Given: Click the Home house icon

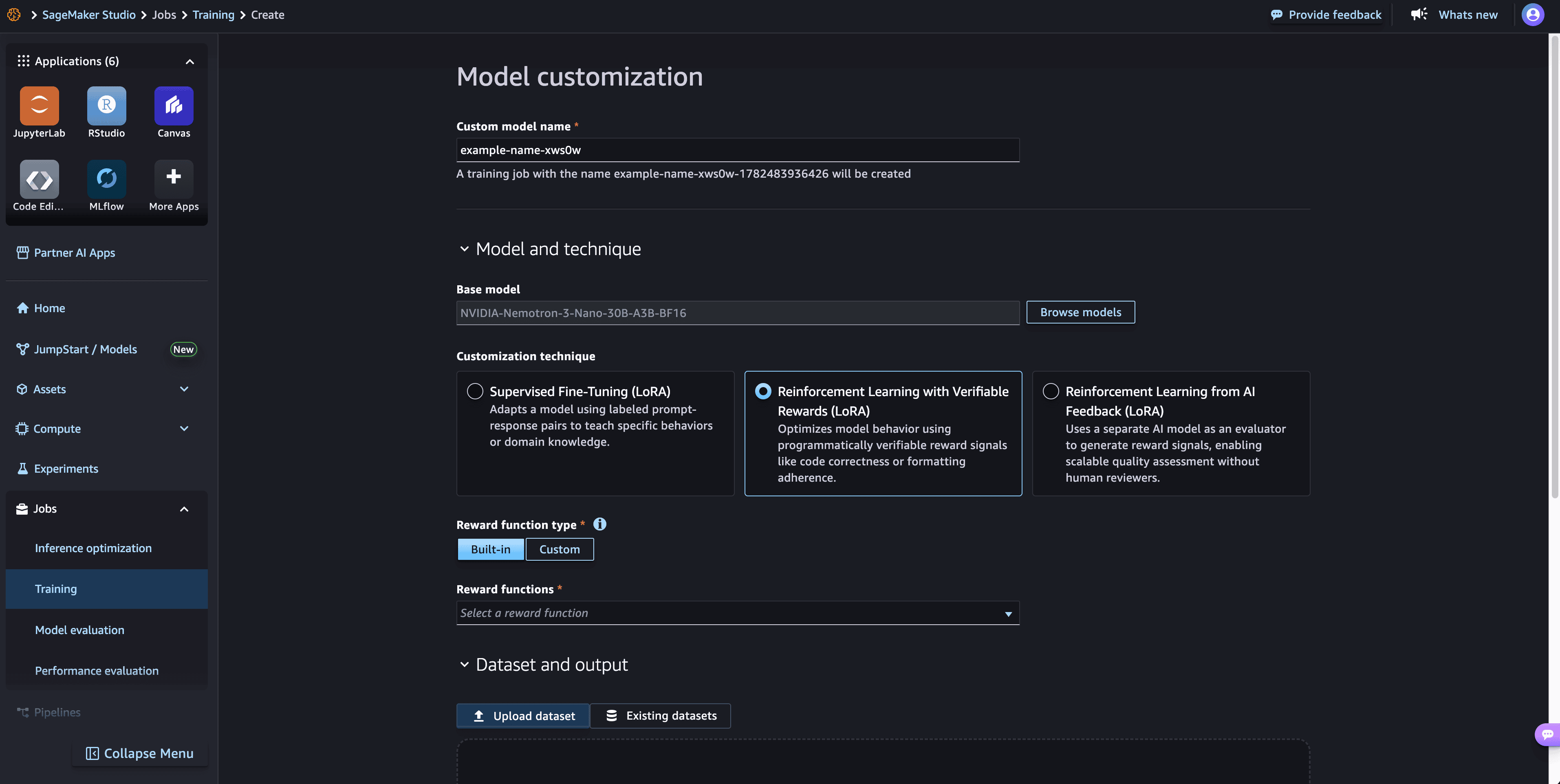Looking at the screenshot, I should click(22, 308).
